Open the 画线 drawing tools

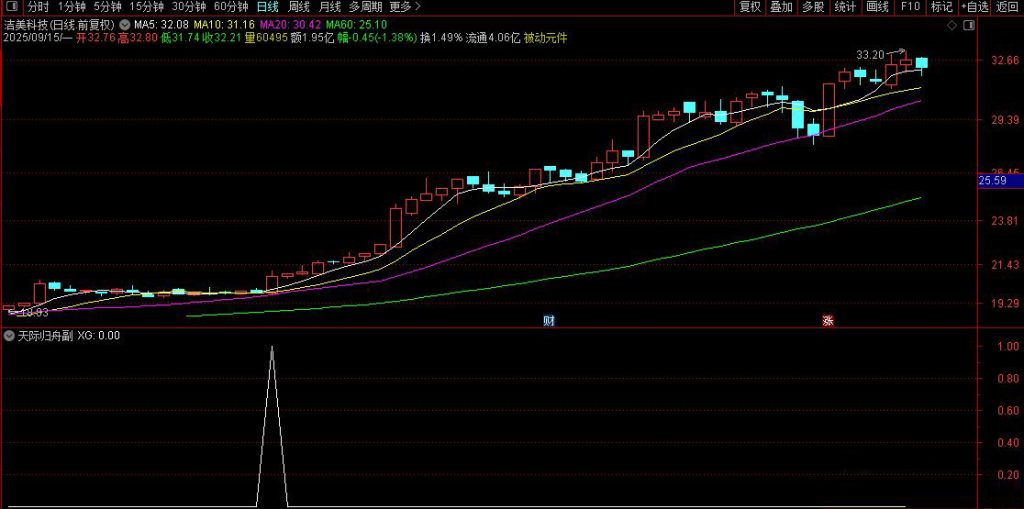(877, 6)
